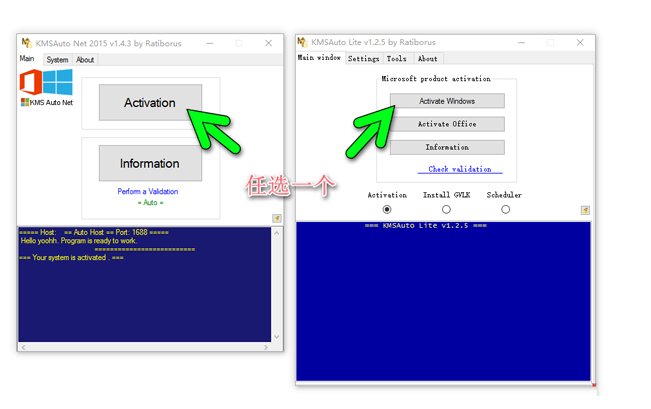The height and width of the screenshot is (409, 651).
Task: Minimize the KMSAuto Net 2015 window
Action: click(x=209, y=43)
